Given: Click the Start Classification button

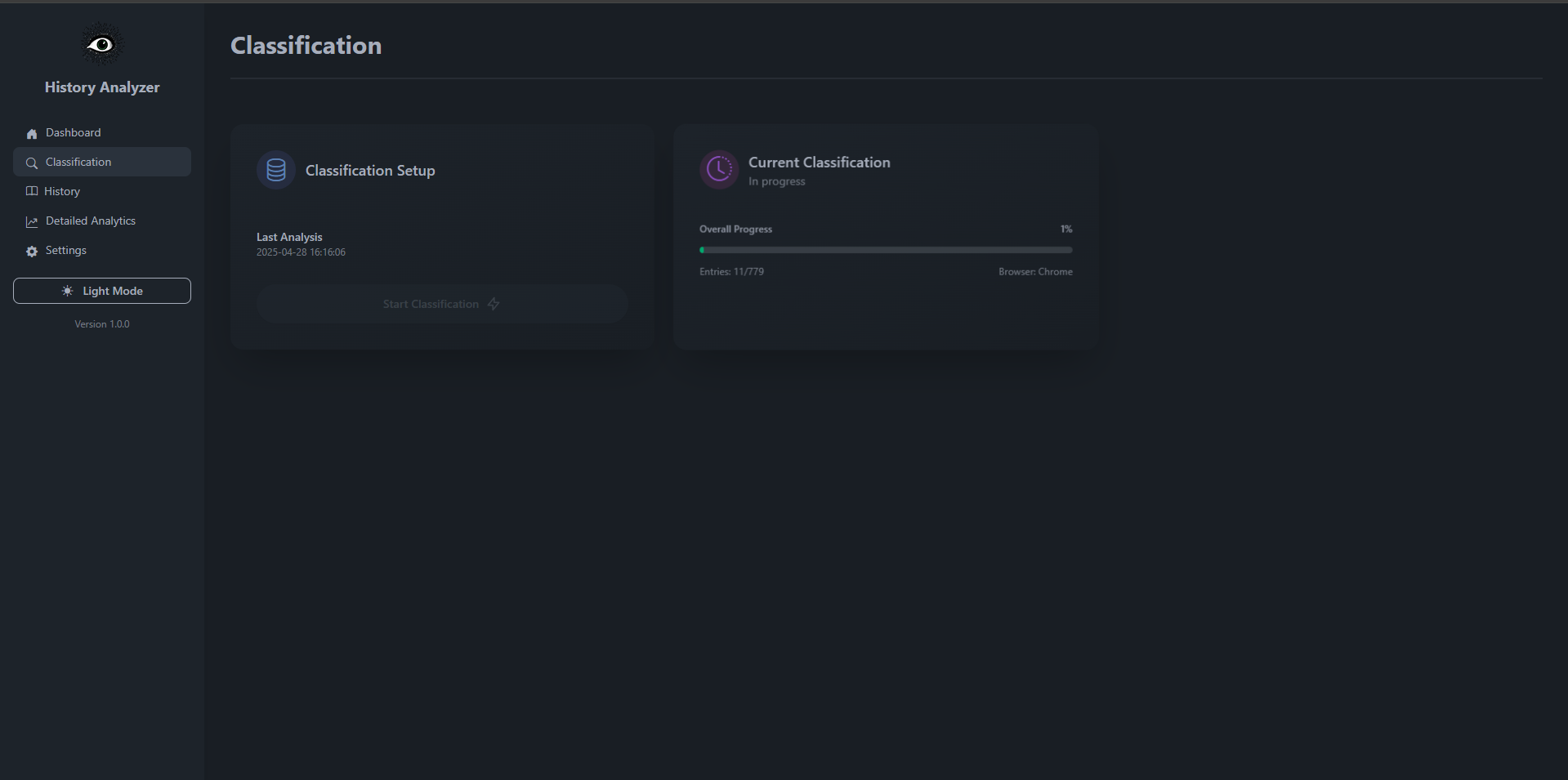Looking at the screenshot, I should 442,304.
